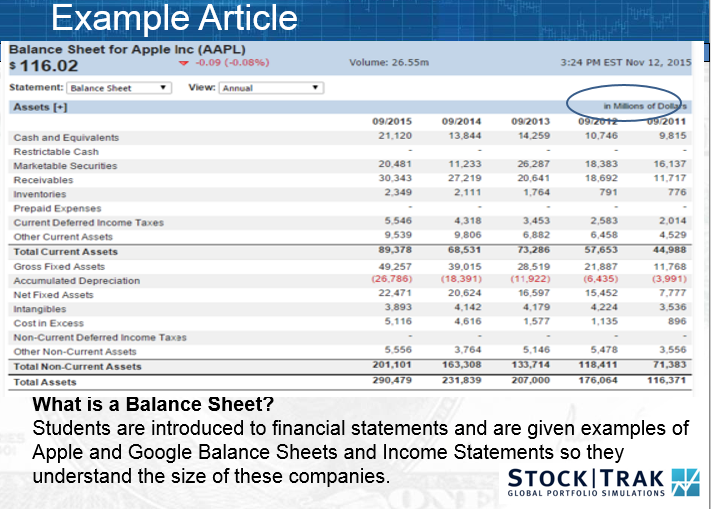The height and width of the screenshot is (509, 711).
Task: Click the Volume: 26.55m text
Action: click(389, 63)
